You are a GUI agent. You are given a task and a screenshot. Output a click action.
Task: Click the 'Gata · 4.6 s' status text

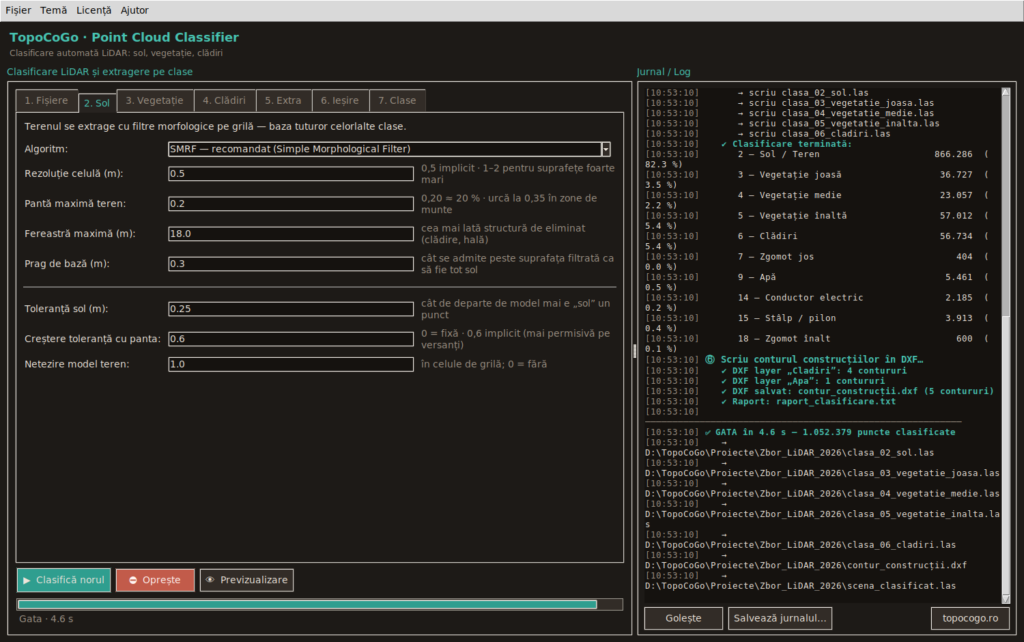[46, 619]
